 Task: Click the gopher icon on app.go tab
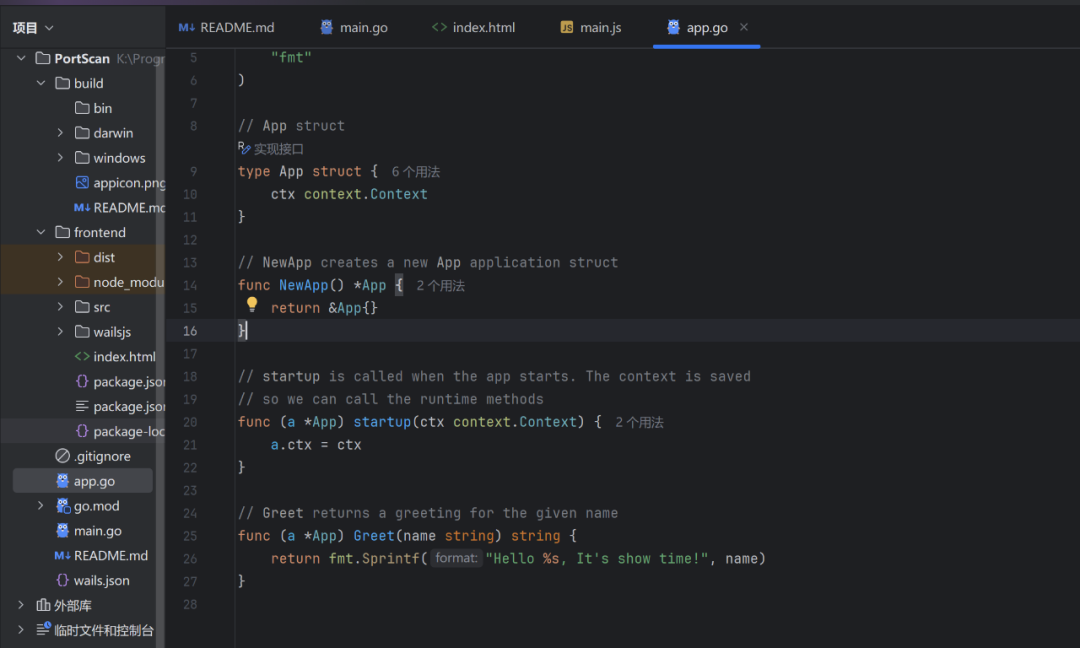(673, 27)
